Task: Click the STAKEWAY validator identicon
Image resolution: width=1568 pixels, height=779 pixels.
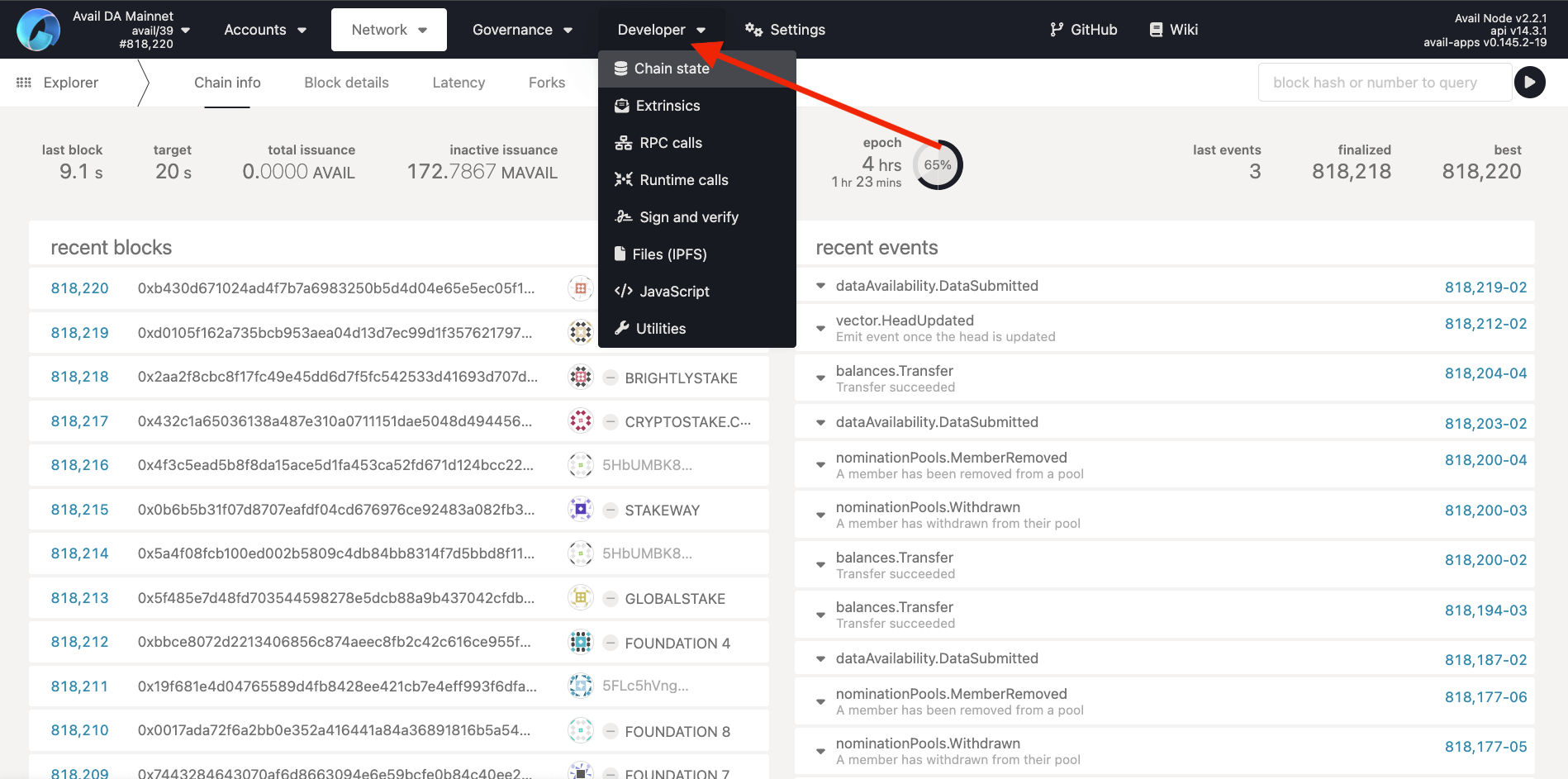Action: click(x=581, y=510)
